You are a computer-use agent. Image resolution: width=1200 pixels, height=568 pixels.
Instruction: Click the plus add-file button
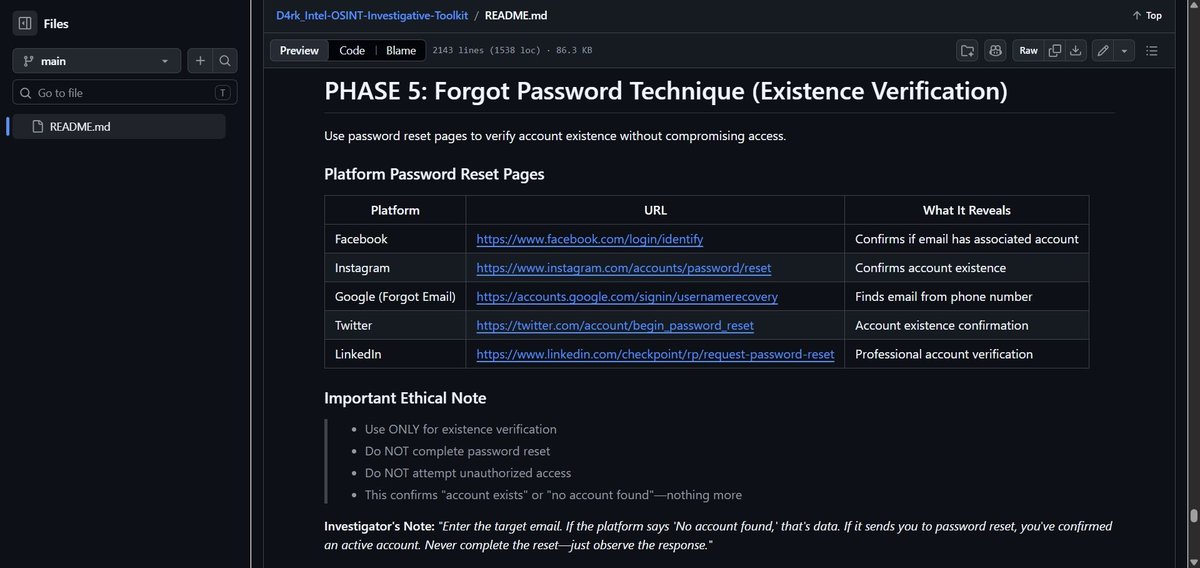(x=200, y=61)
